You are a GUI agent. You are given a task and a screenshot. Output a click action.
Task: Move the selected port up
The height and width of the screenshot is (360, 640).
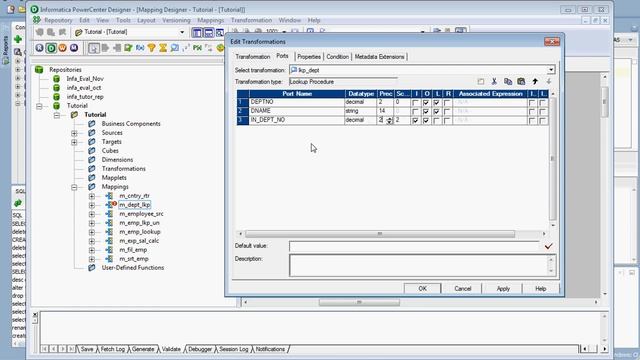(x=535, y=82)
